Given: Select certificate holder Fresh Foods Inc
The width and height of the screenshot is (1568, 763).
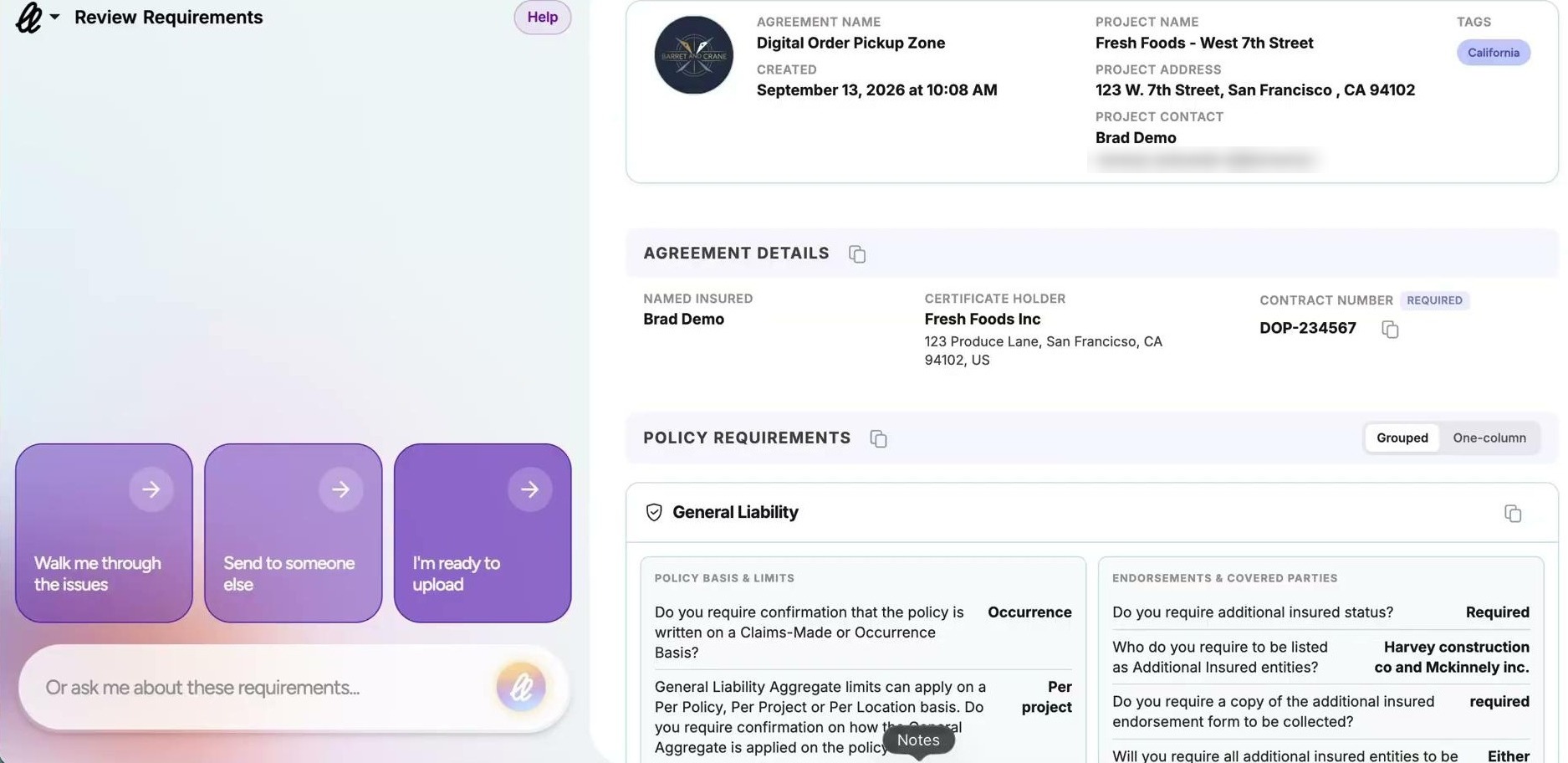Looking at the screenshot, I should [982, 319].
